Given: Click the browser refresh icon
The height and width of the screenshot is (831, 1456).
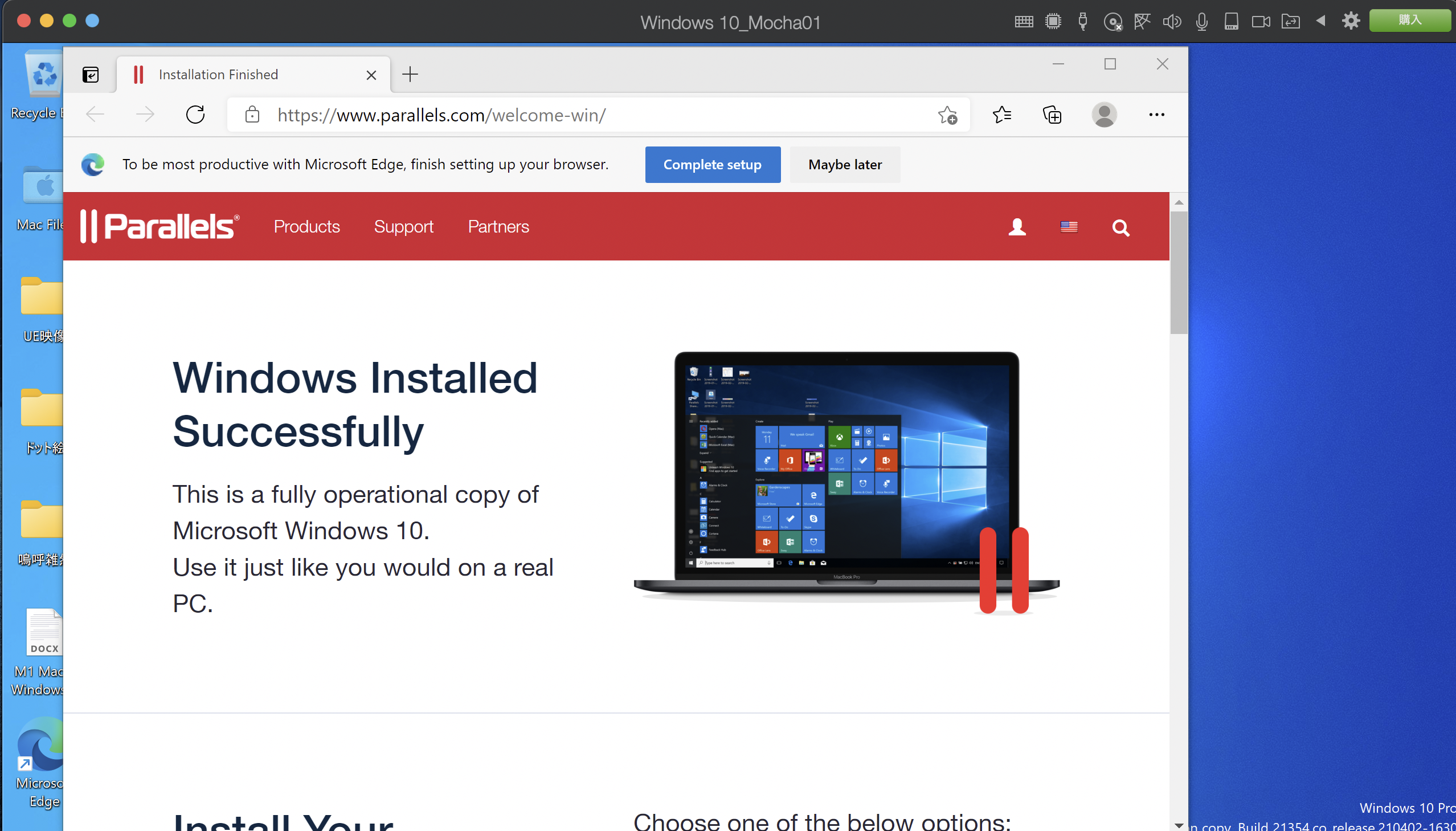Looking at the screenshot, I should [x=195, y=115].
